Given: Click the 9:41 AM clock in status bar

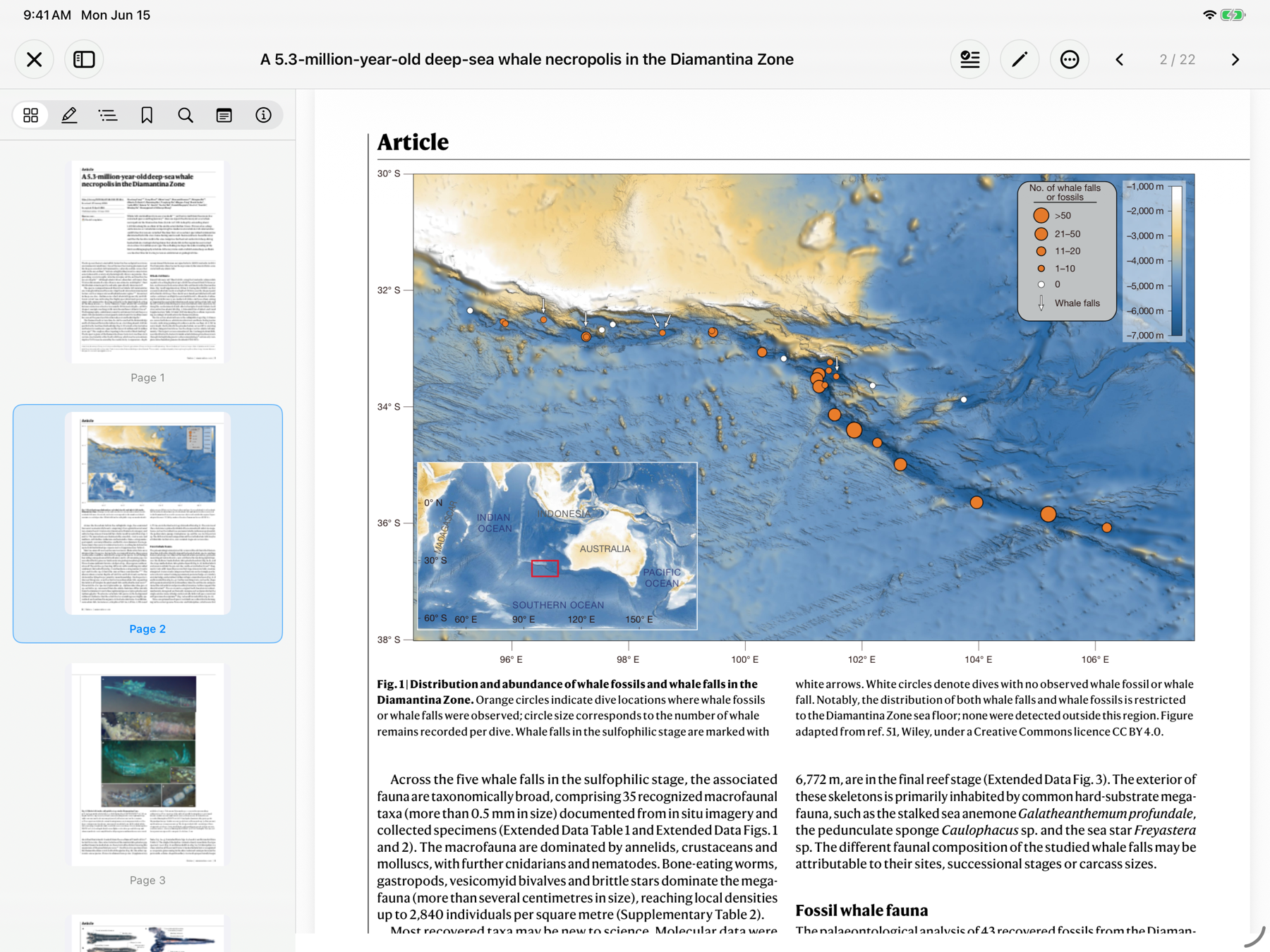Looking at the screenshot, I should click(47, 15).
